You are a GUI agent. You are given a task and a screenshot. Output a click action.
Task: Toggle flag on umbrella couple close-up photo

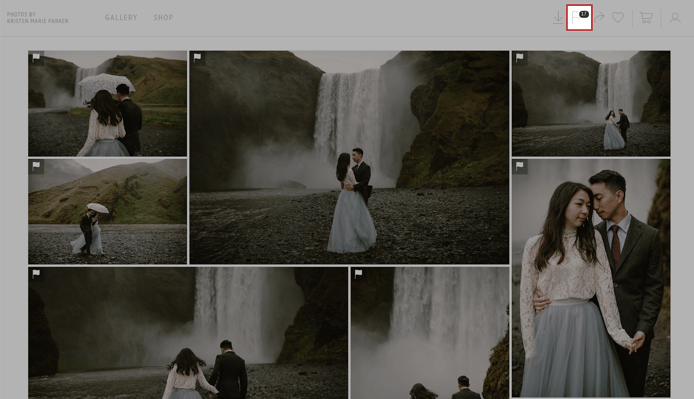click(x=36, y=58)
